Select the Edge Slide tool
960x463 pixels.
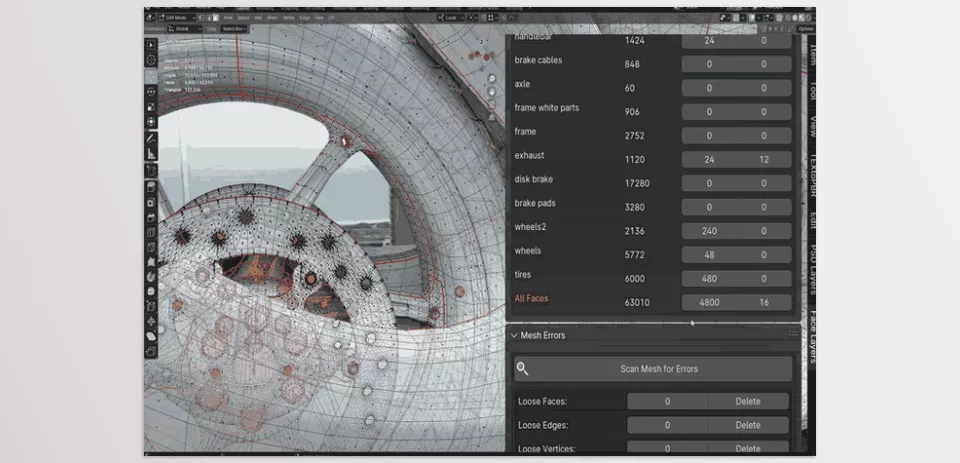[151, 306]
